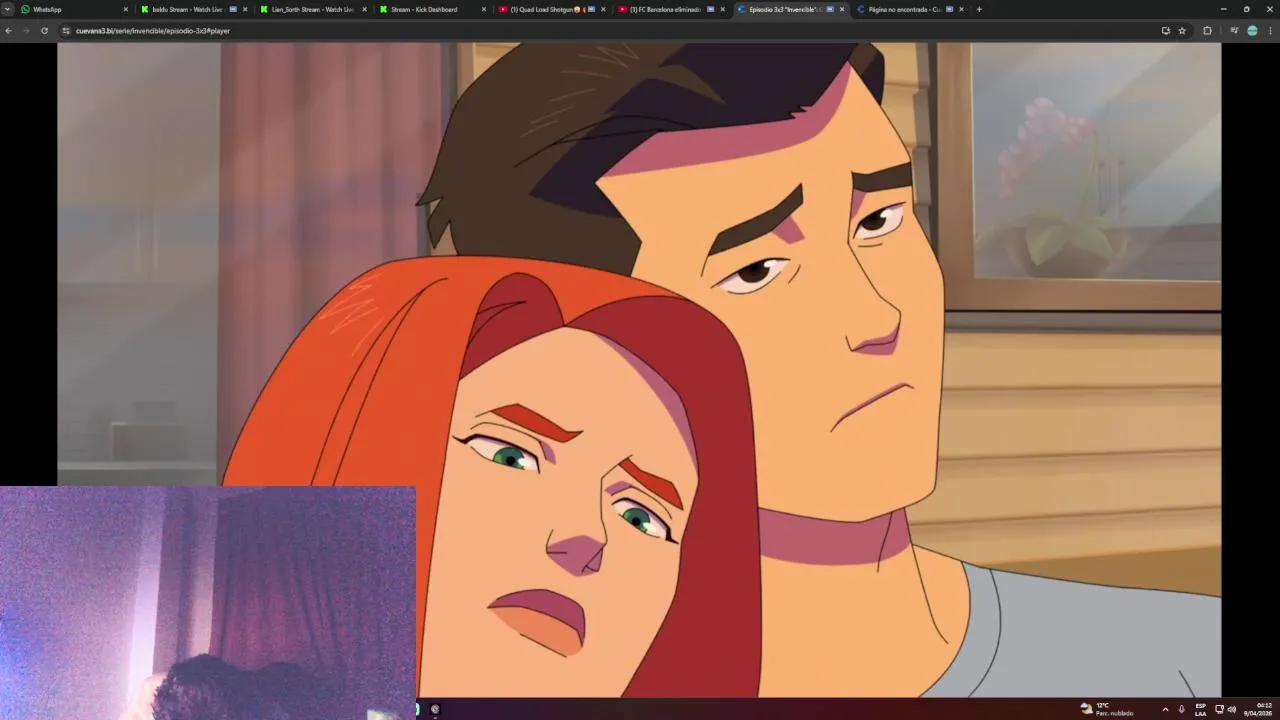This screenshot has height=720, width=1280.
Task: Open the volume speaker tray icon
Action: click(x=1231, y=709)
